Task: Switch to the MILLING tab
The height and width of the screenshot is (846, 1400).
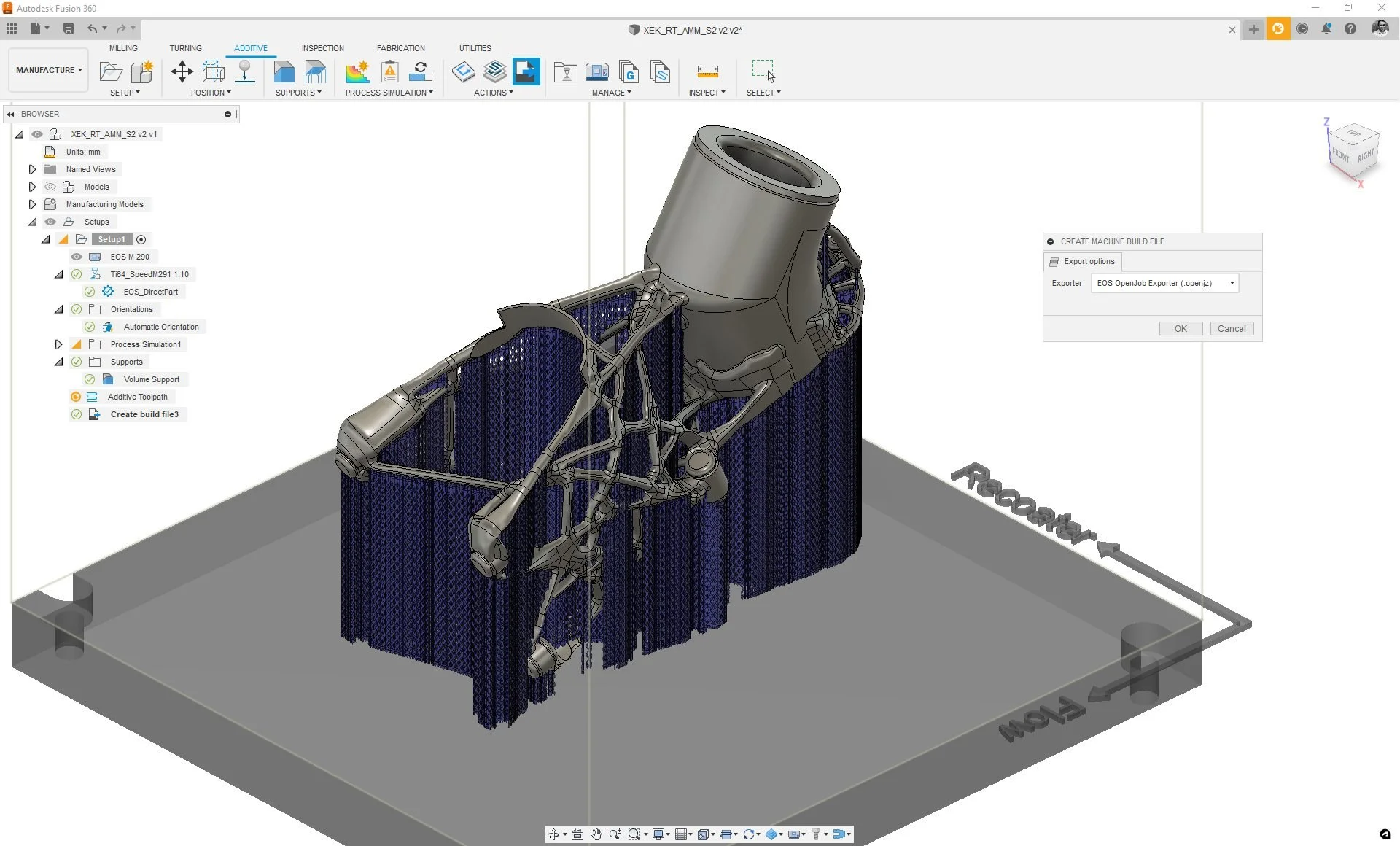Action: tap(123, 48)
